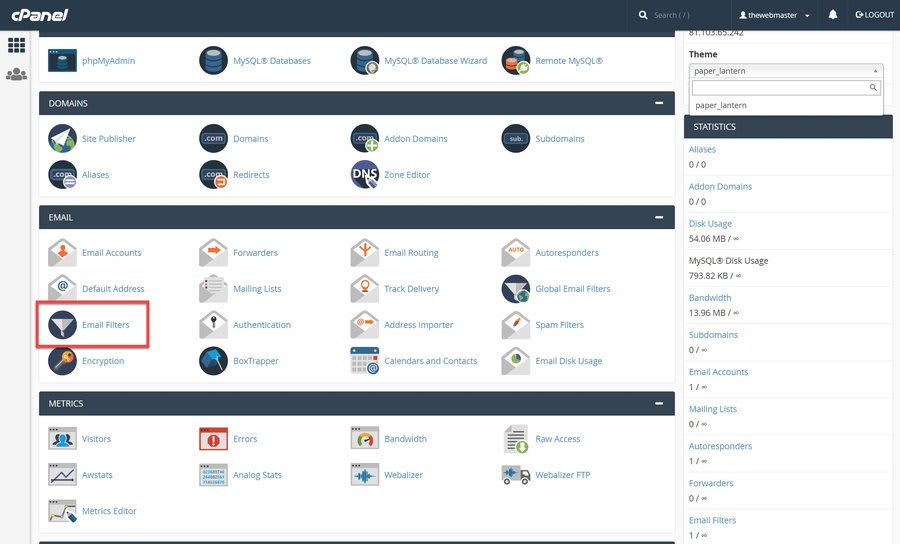
Task: Open the notifications bell
Action: pyautogui.click(x=832, y=15)
